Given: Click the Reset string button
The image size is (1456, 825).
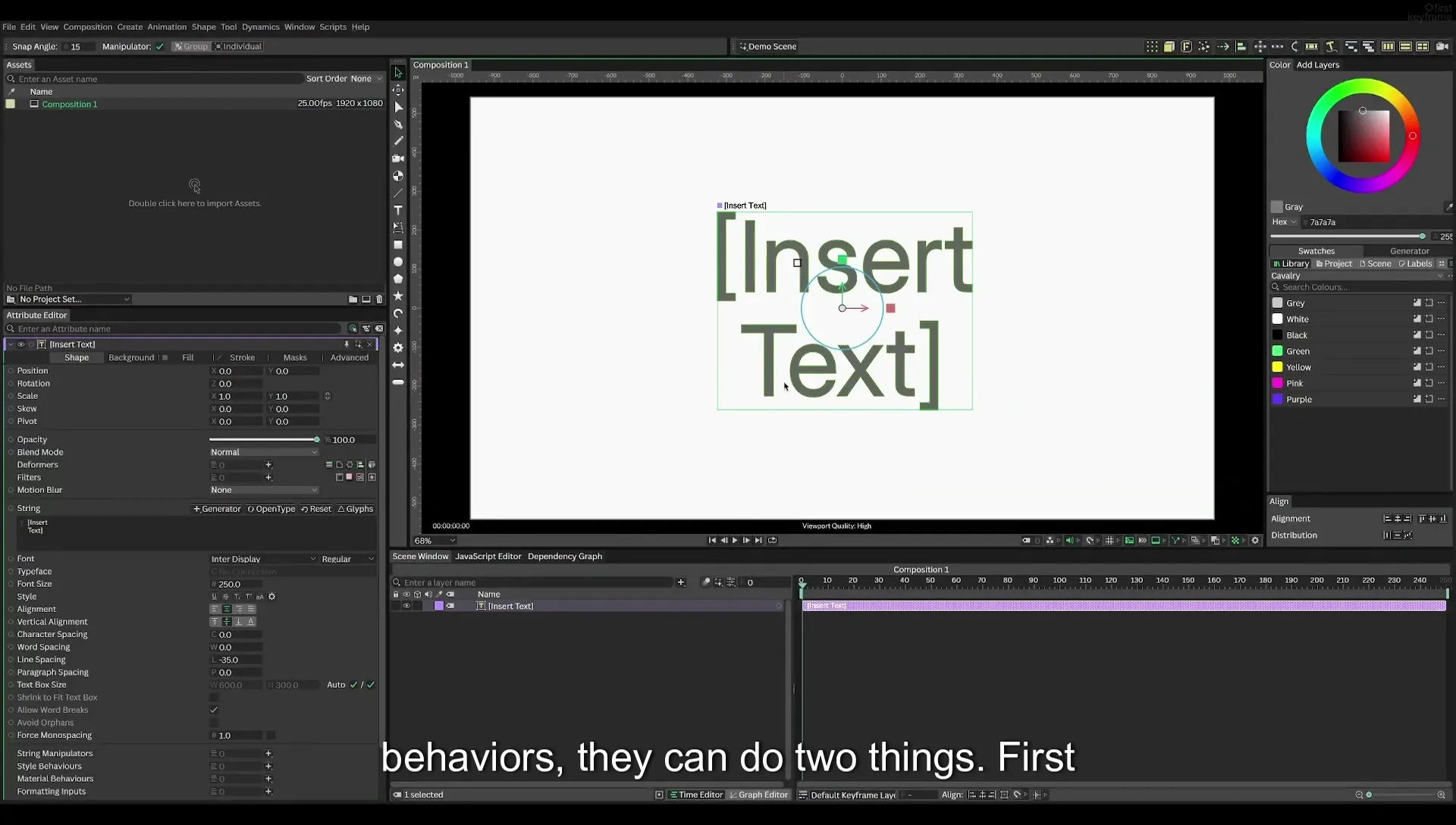Looking at the screenshot, I should (x=316, y=509).
